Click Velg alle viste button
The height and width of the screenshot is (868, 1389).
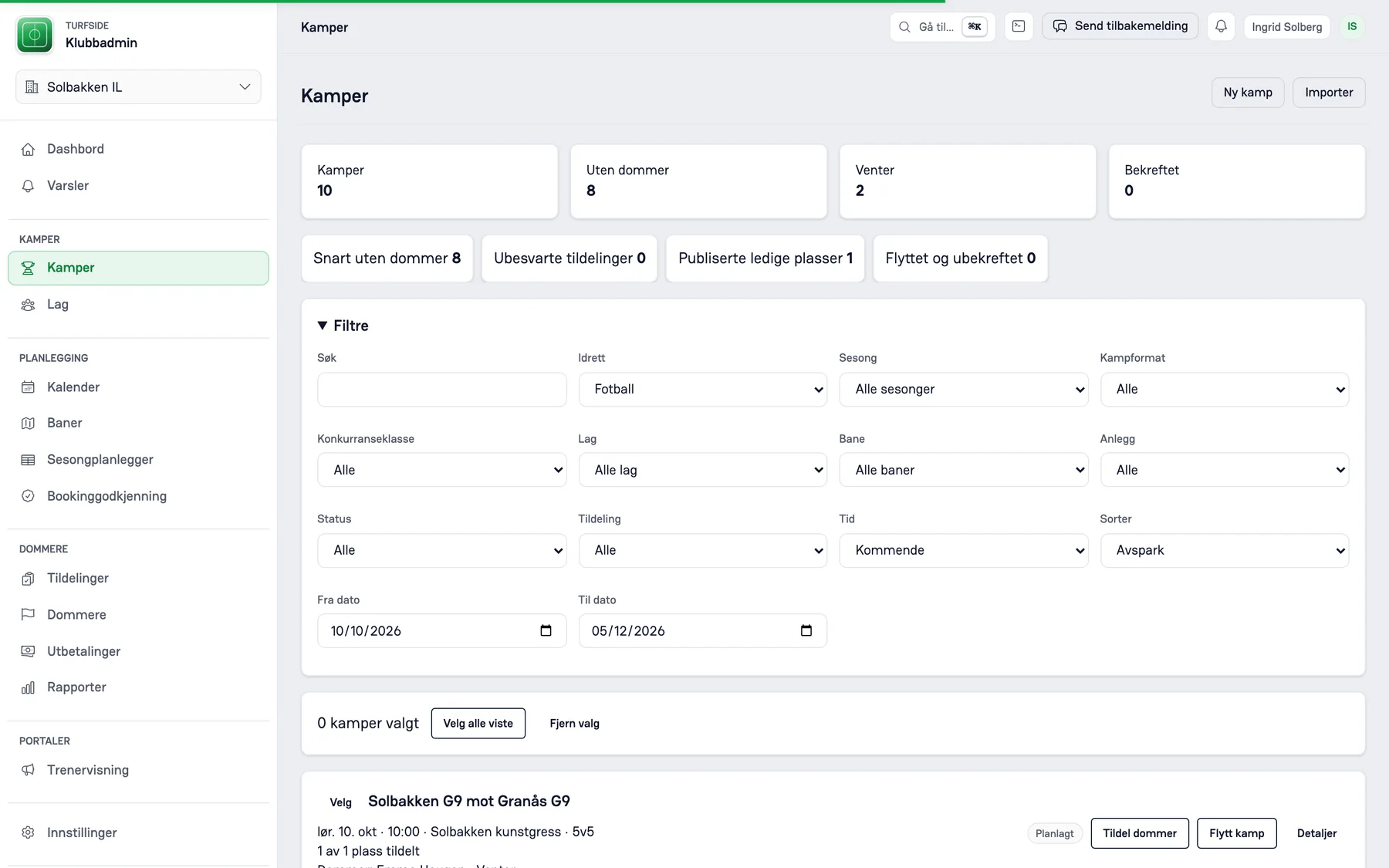click(x=478, y=724)
